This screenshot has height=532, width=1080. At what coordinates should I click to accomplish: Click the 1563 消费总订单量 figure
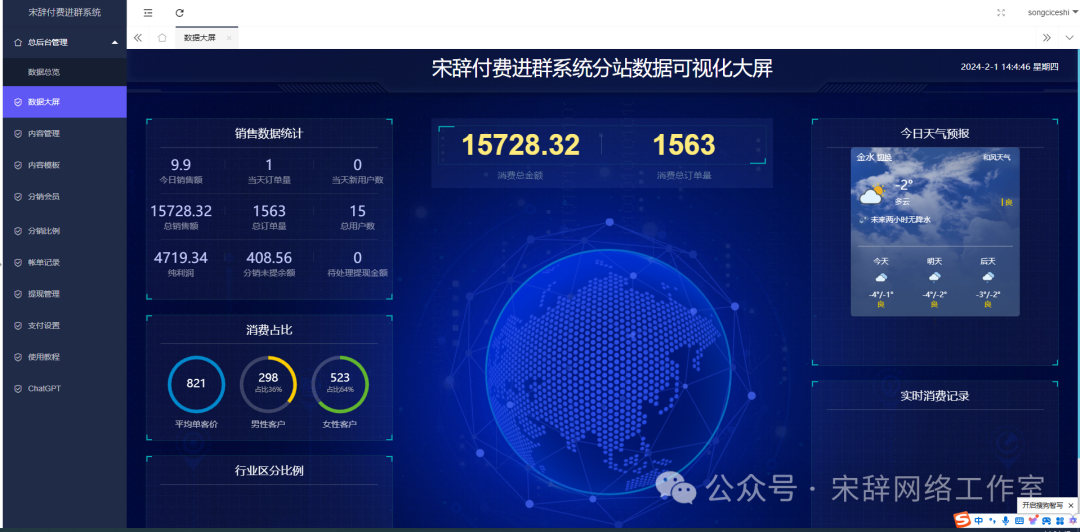coord(684,145)
